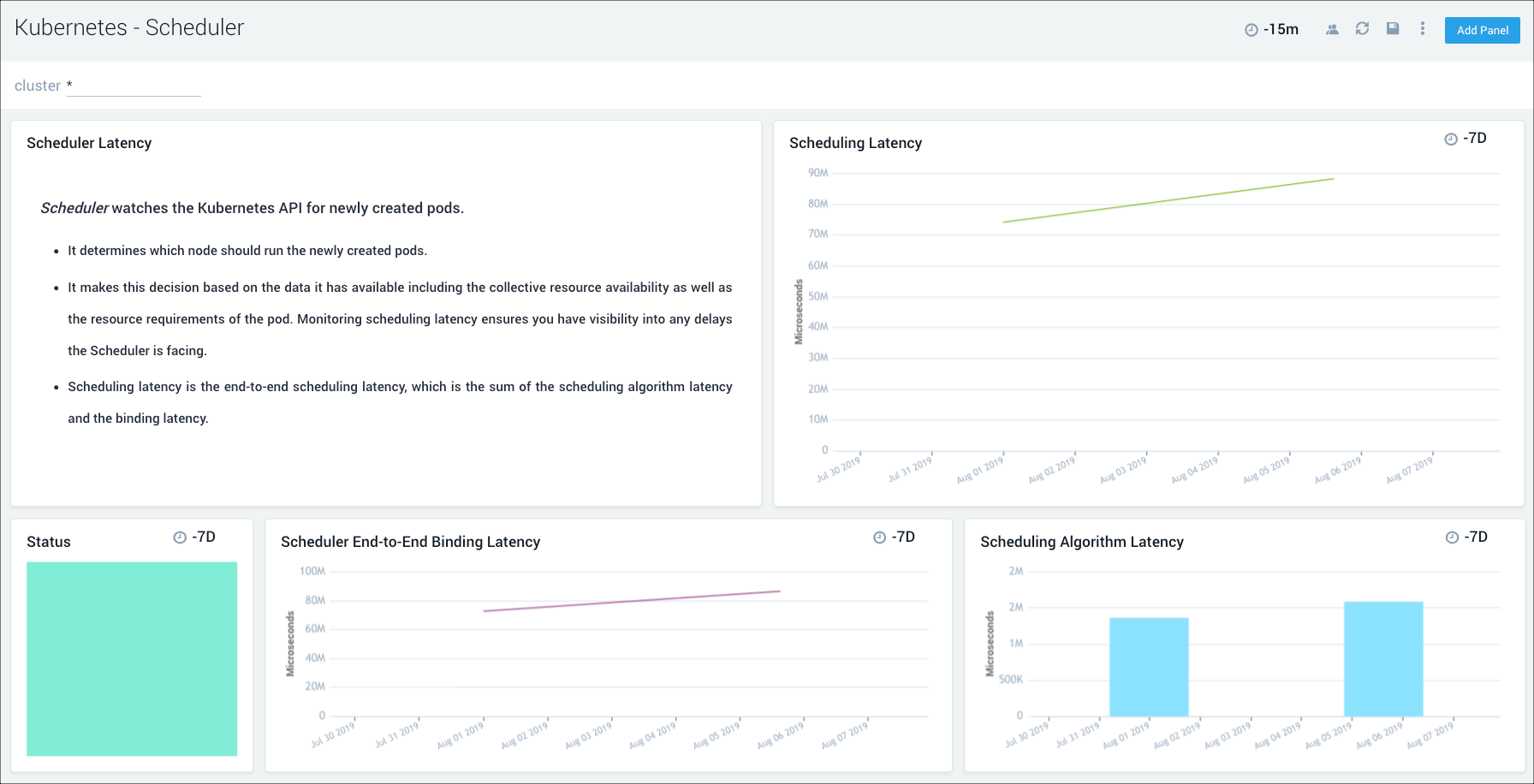The width and height of the screenshot is (1534, 784).
Task: Select the Scheduler Latency panel title
Action: pos(89,143)
